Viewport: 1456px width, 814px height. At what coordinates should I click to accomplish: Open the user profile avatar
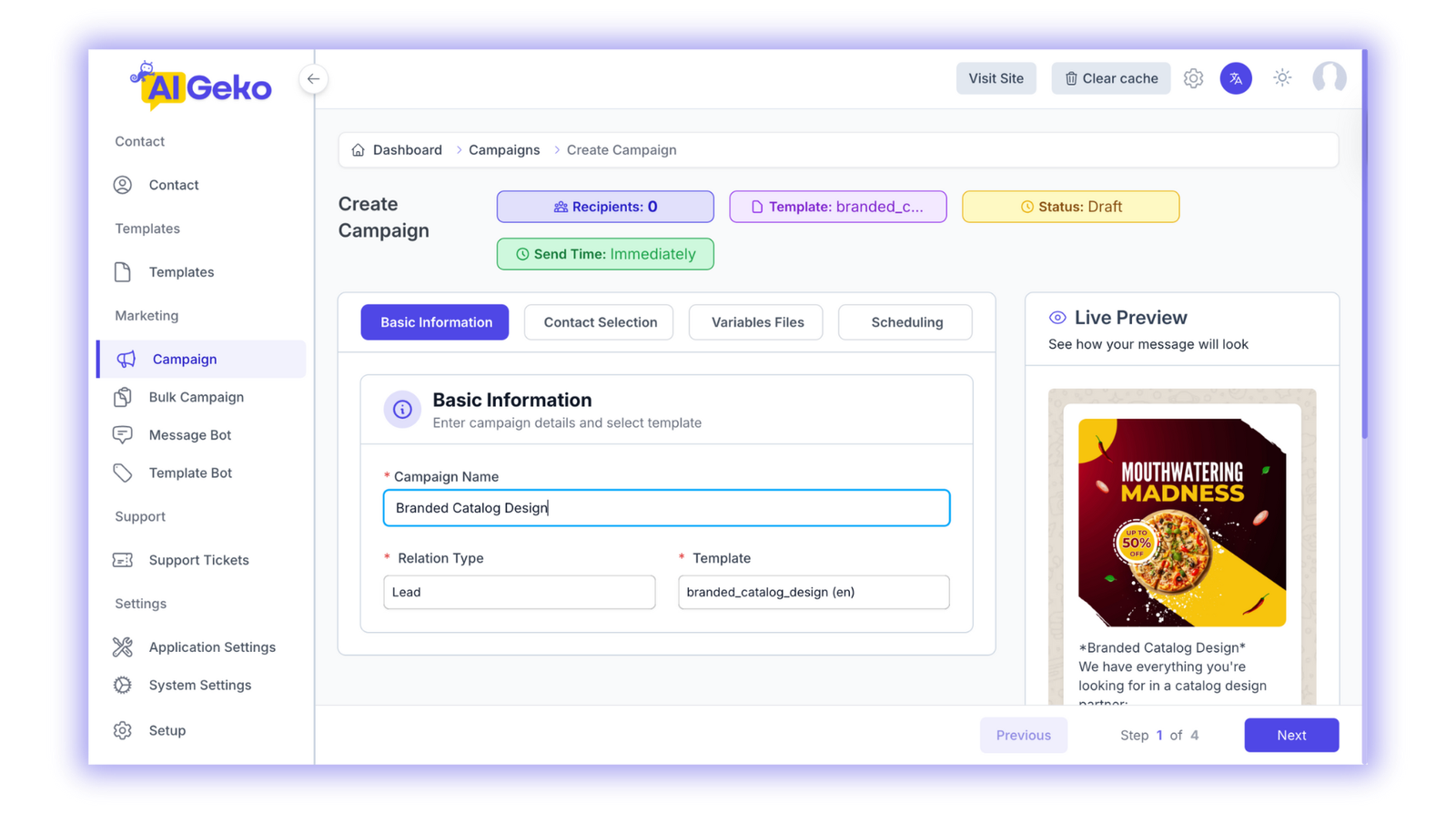coord(1329,78)
